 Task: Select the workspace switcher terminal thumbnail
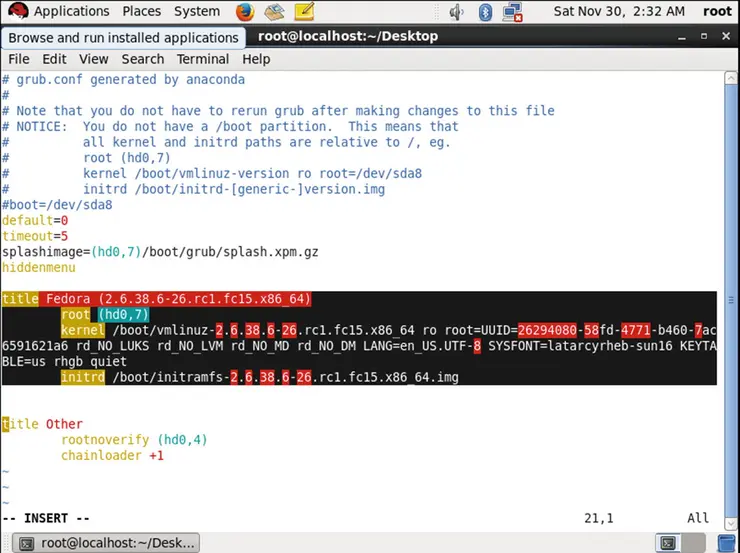[669, 543]
